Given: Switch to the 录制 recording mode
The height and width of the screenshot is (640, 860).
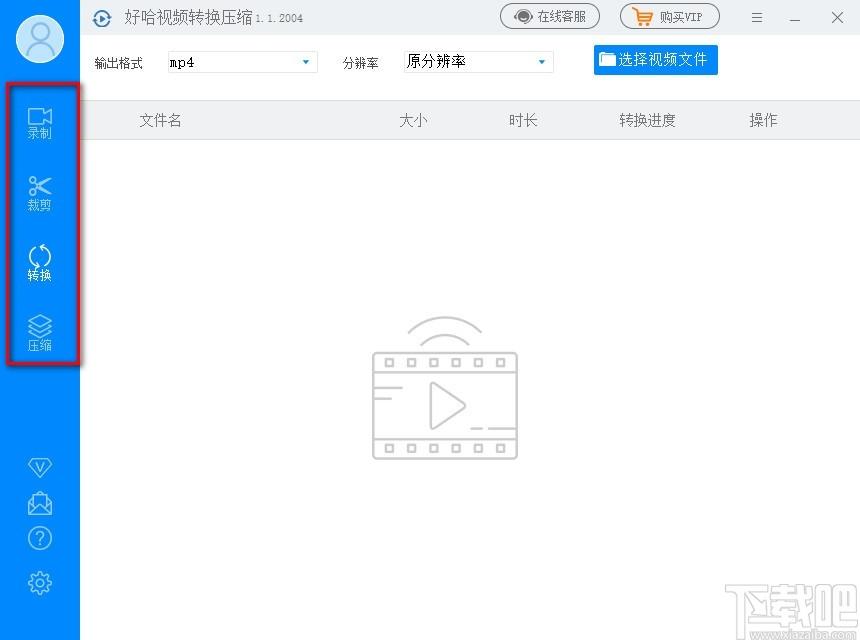Looking at the screenshot, I should pos(39,123).
